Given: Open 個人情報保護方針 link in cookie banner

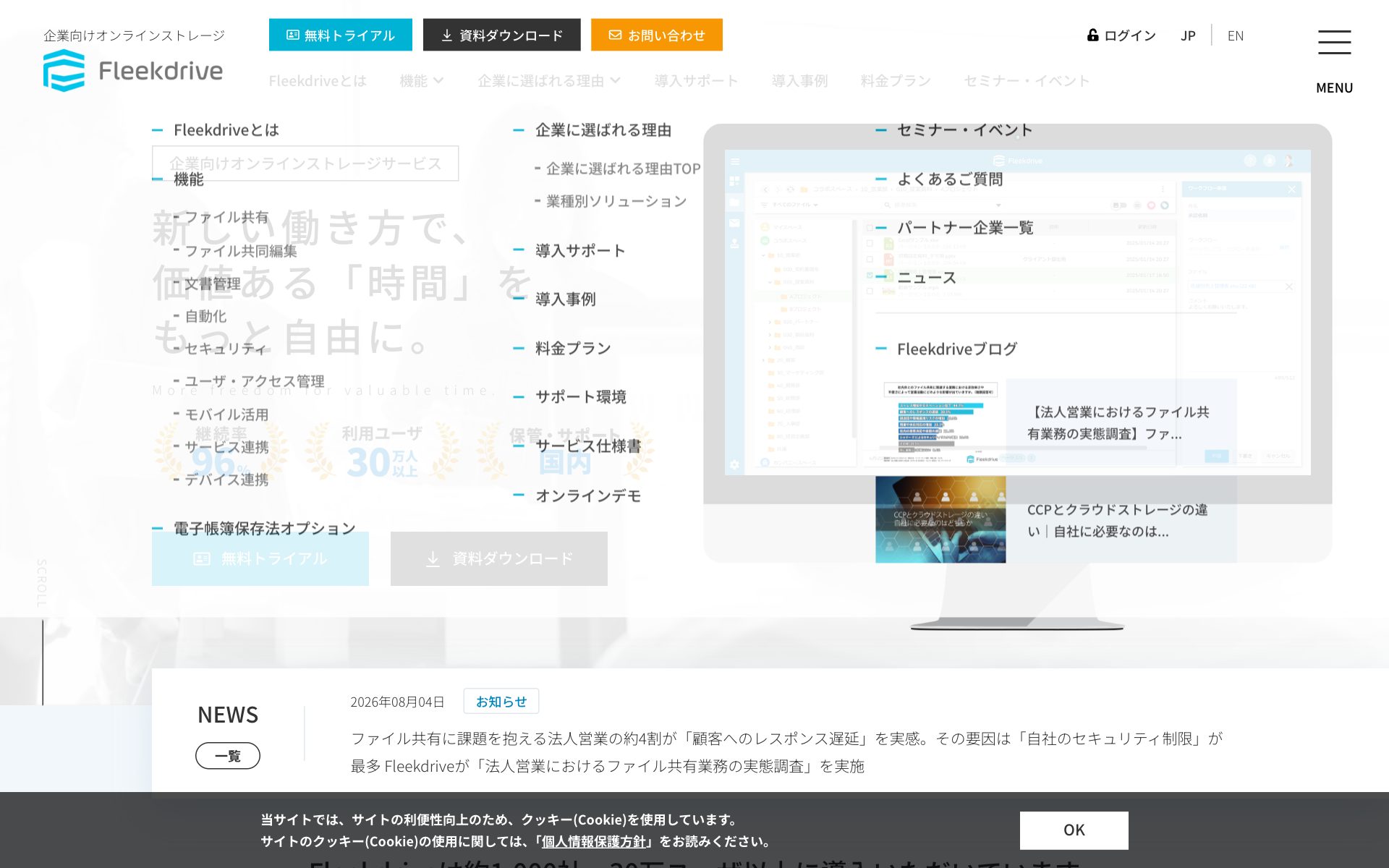Looking at the screenshot, I should 593,842.
